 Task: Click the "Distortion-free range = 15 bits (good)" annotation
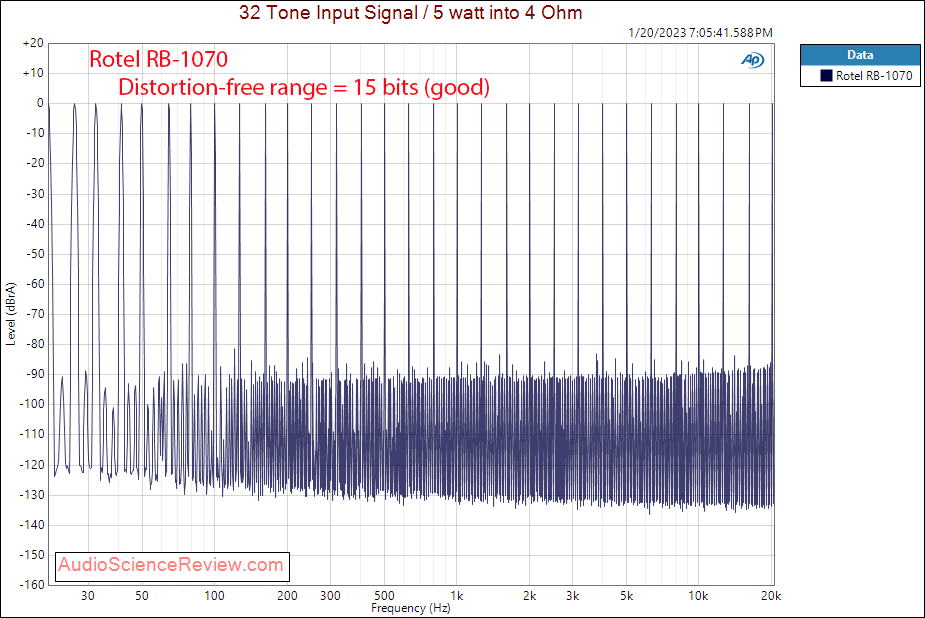point(304,87)
